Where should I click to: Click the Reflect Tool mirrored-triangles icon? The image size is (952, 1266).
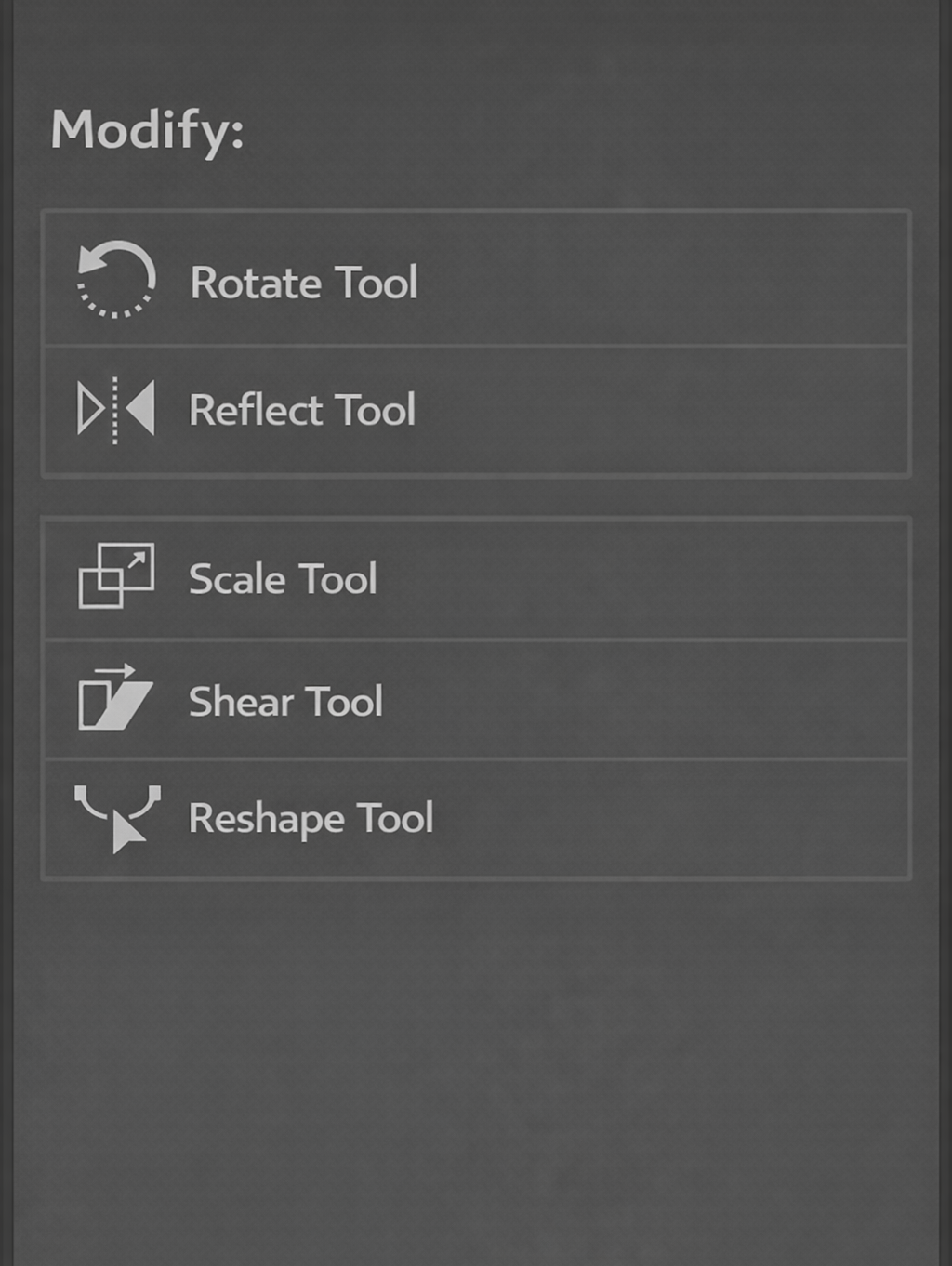[x=116, y=410]
